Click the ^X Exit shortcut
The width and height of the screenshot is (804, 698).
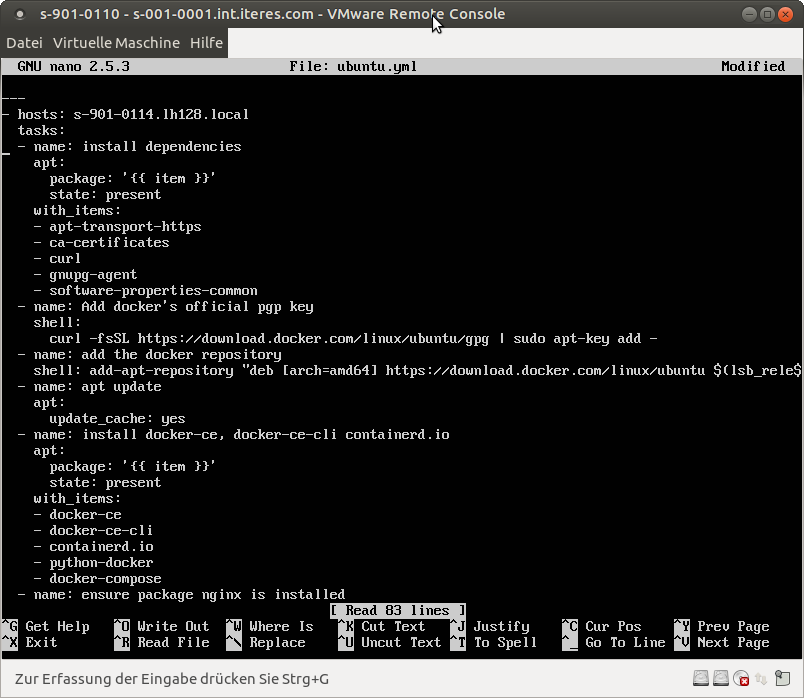(30, 642)
